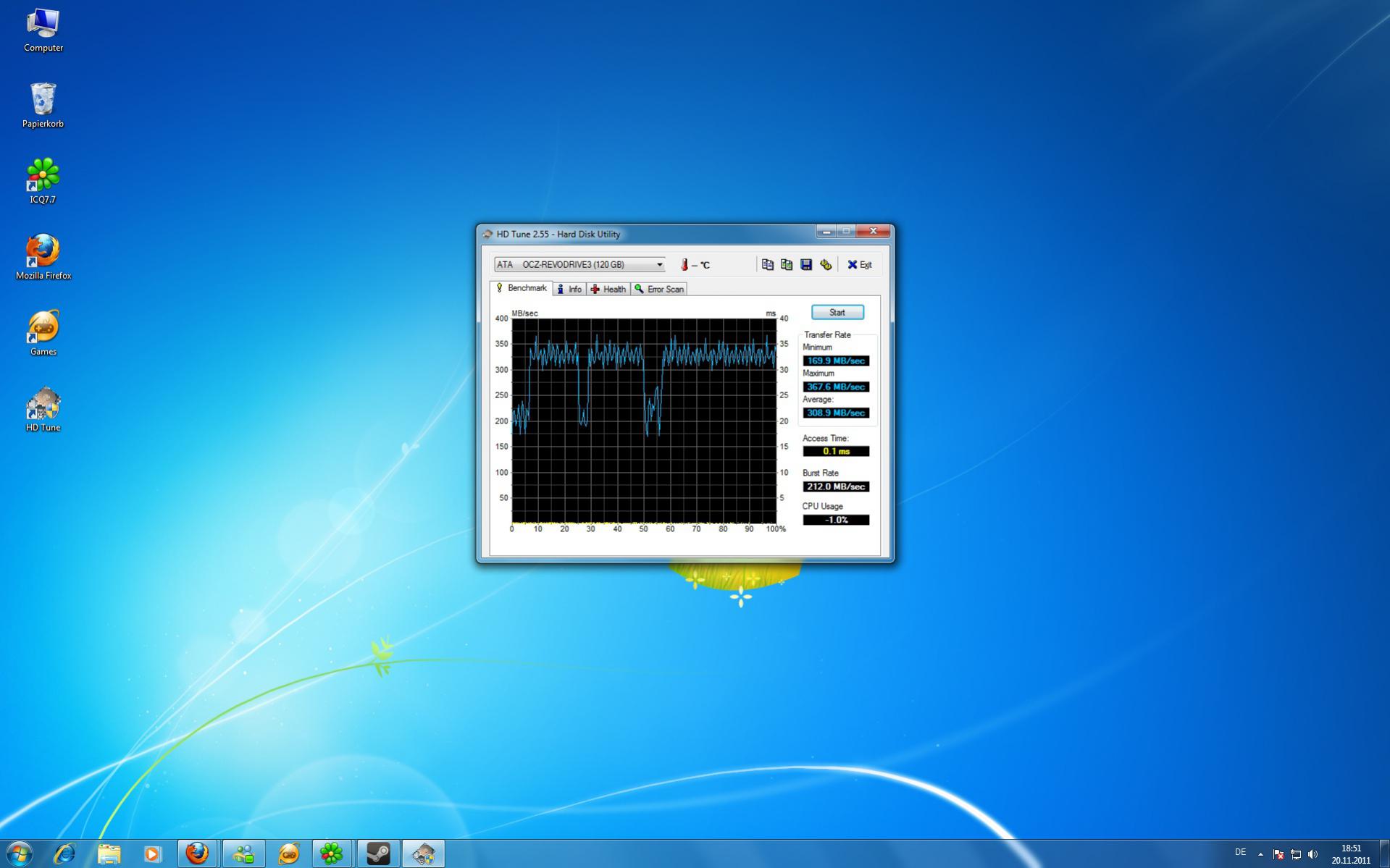The height and width of the screenshot is (868, 1390).
Task: Click the Burst Rate value 212.0 MB/sec
Action: (x=836, y=486)
